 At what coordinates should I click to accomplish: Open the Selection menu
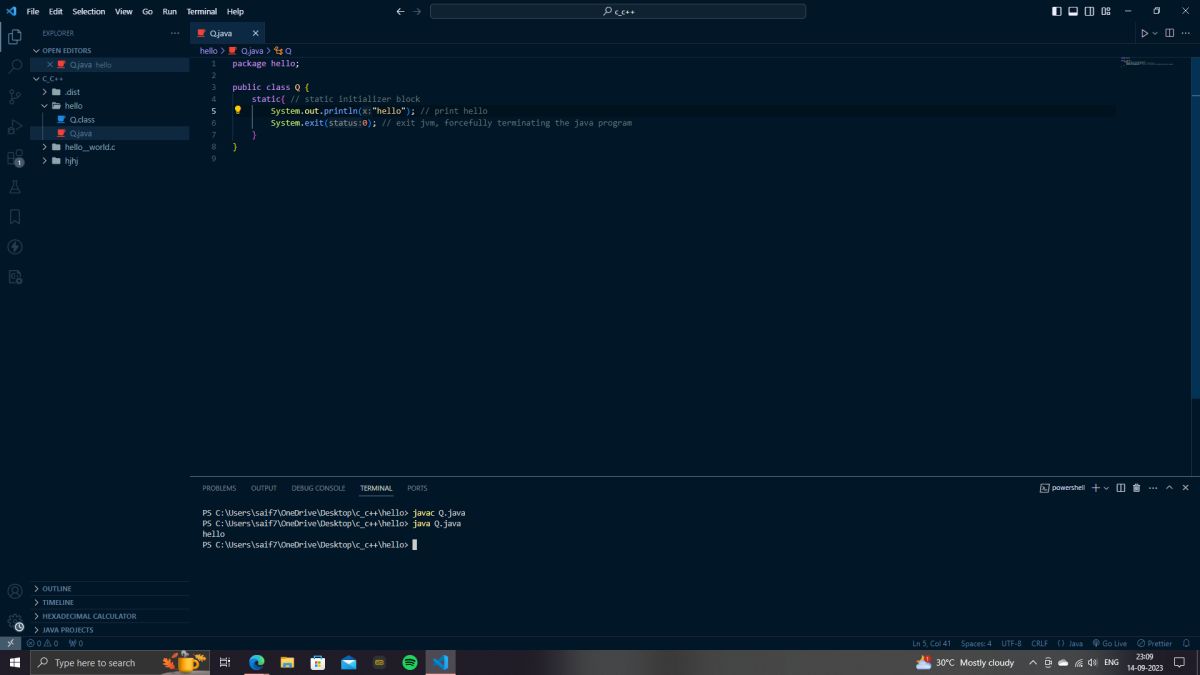pos(88,11)
